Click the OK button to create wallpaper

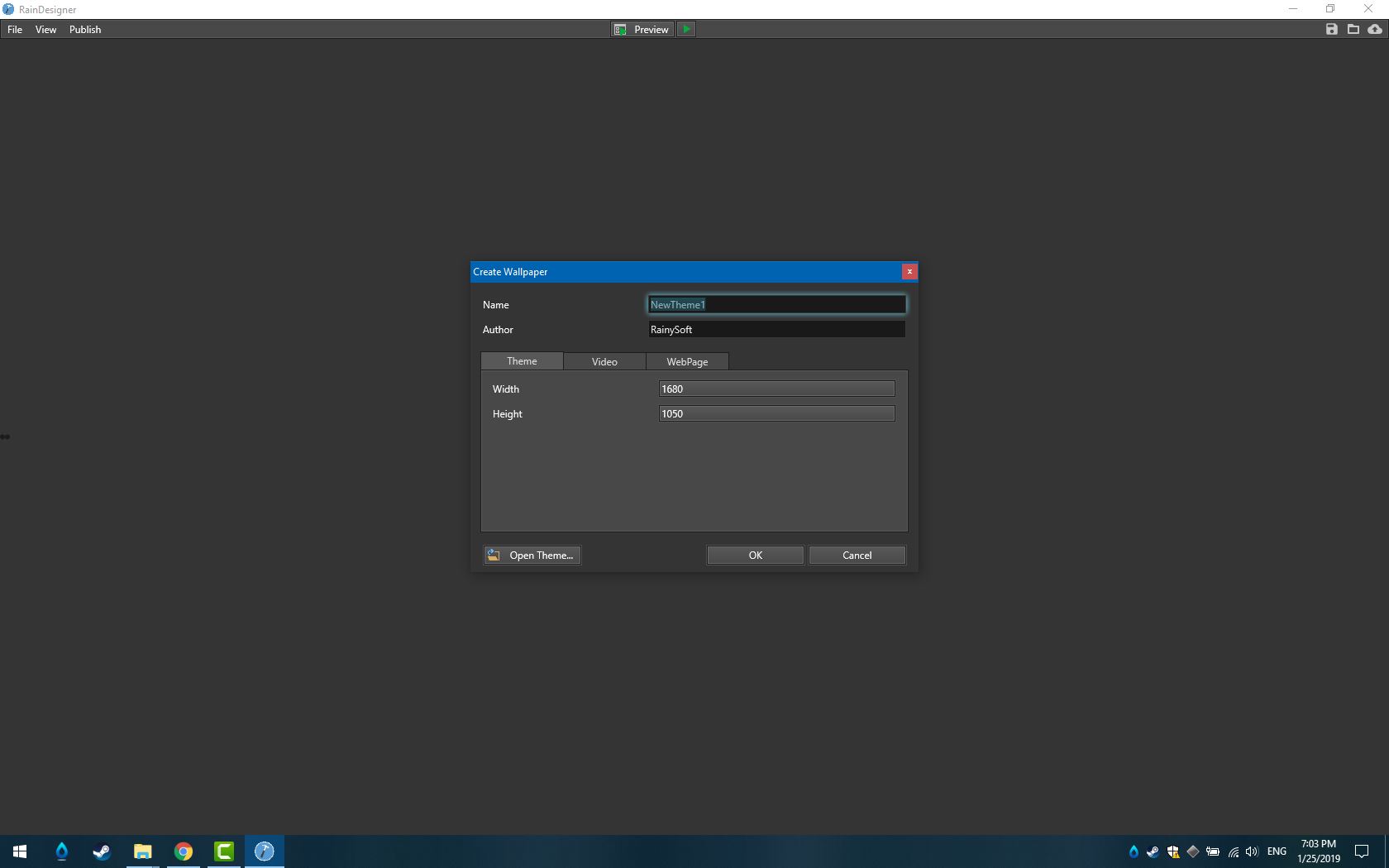point(754,555)
